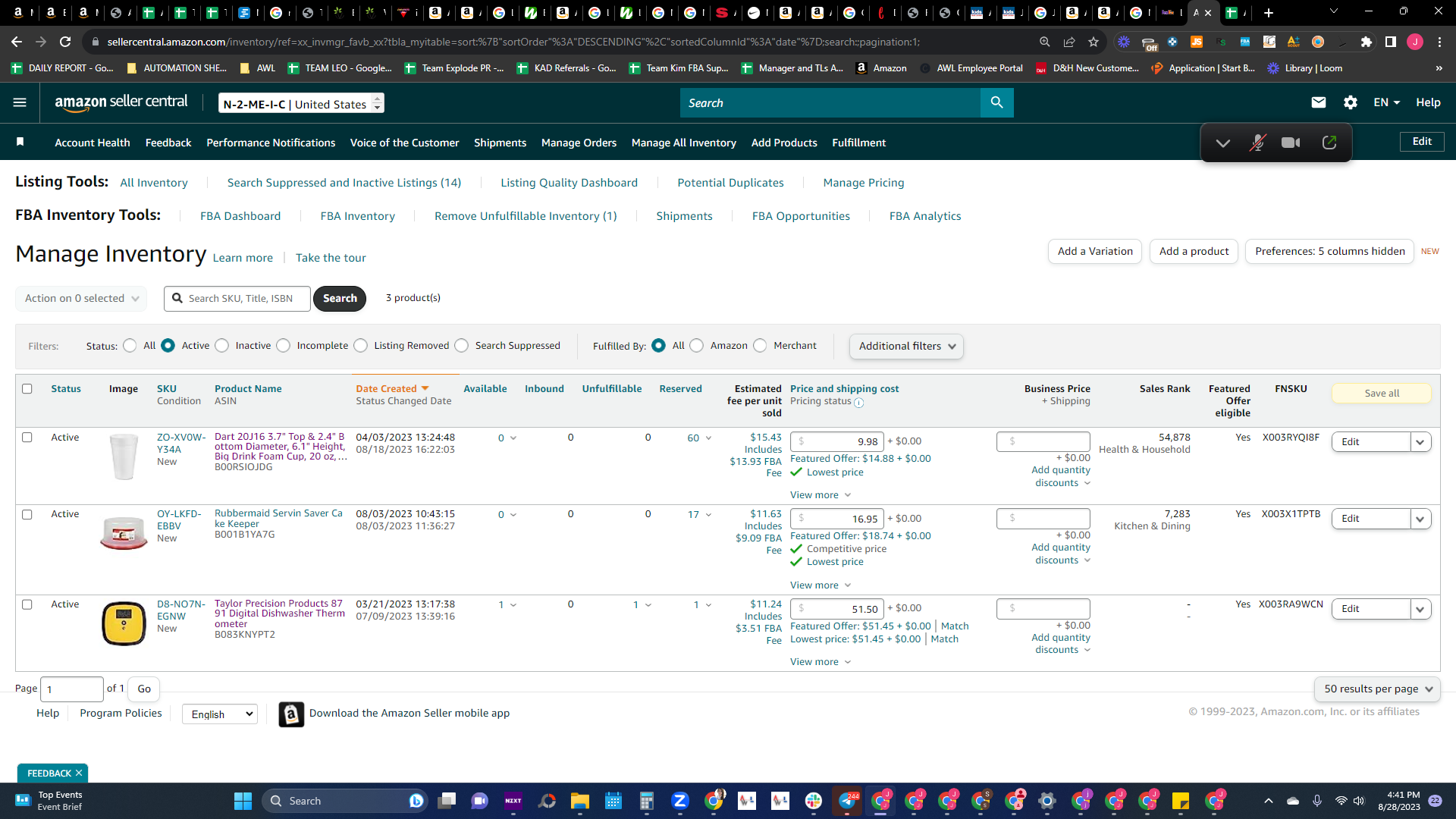Click the bookmark flag icon in nav bar
This screenshot has width=1456, height=819.
pyautogui.click(x=20, y=142)
